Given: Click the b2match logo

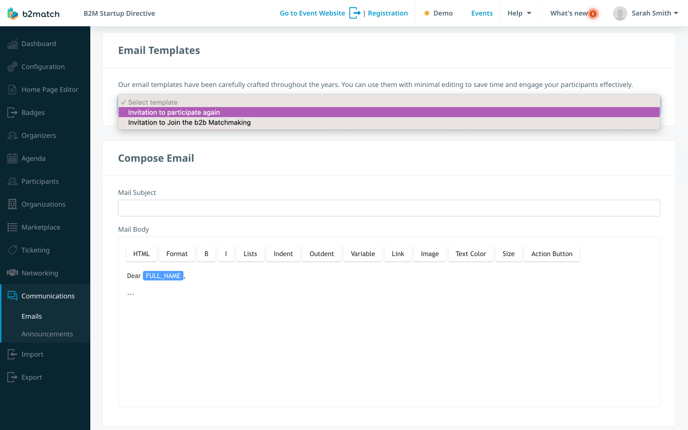Looking at the screenshot, I should (x=33, y=14).
